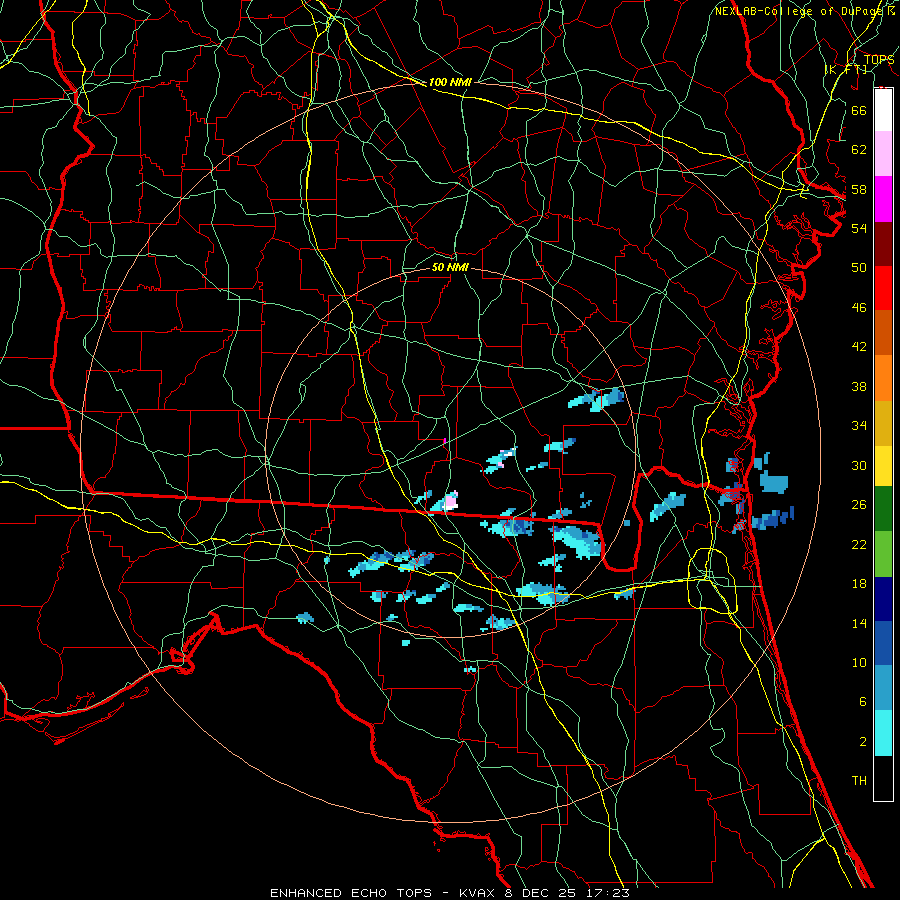Click the dark green swatch near 26

pos(883,509)
